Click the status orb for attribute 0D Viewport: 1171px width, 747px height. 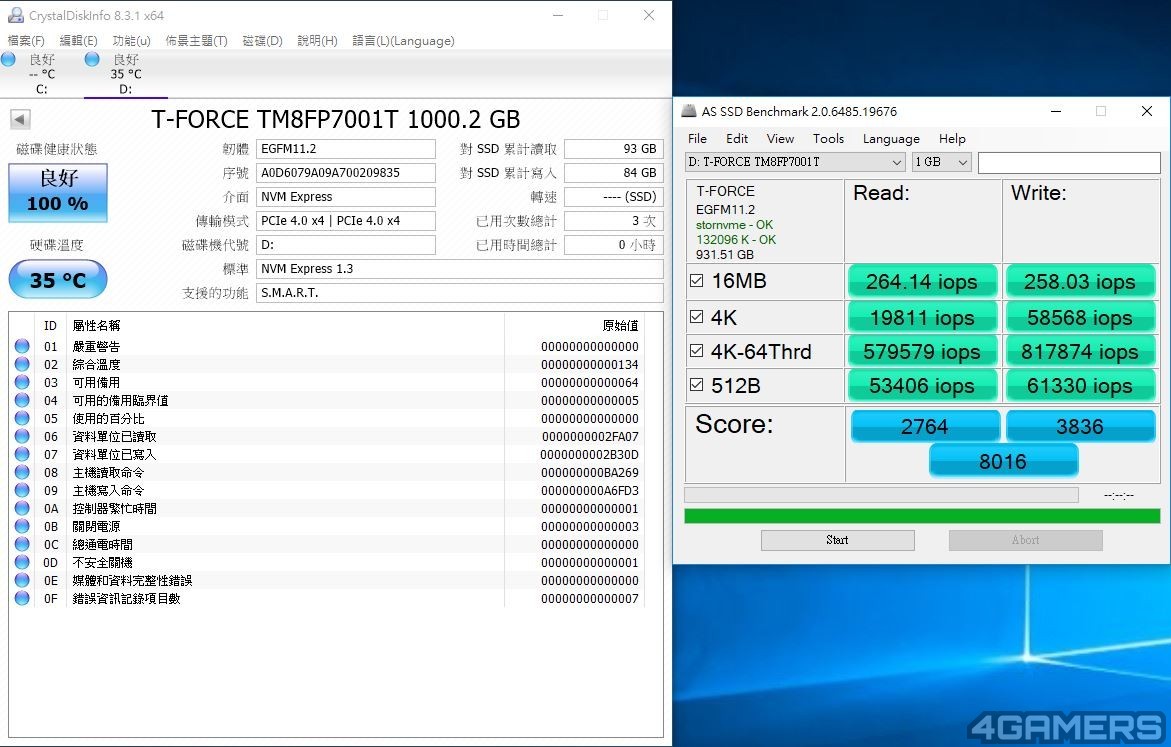pos(22,562)
